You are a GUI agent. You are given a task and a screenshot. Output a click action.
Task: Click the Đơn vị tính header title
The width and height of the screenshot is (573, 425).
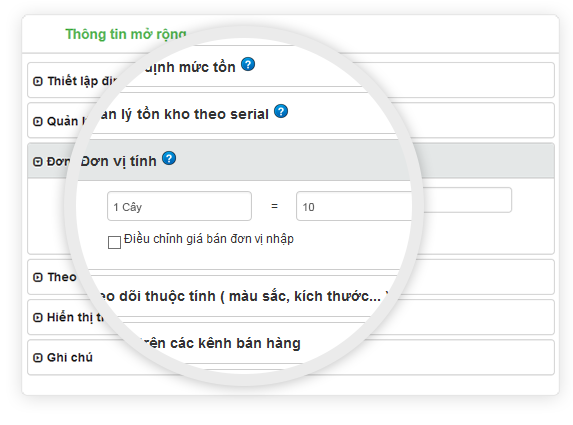(118, 161)
